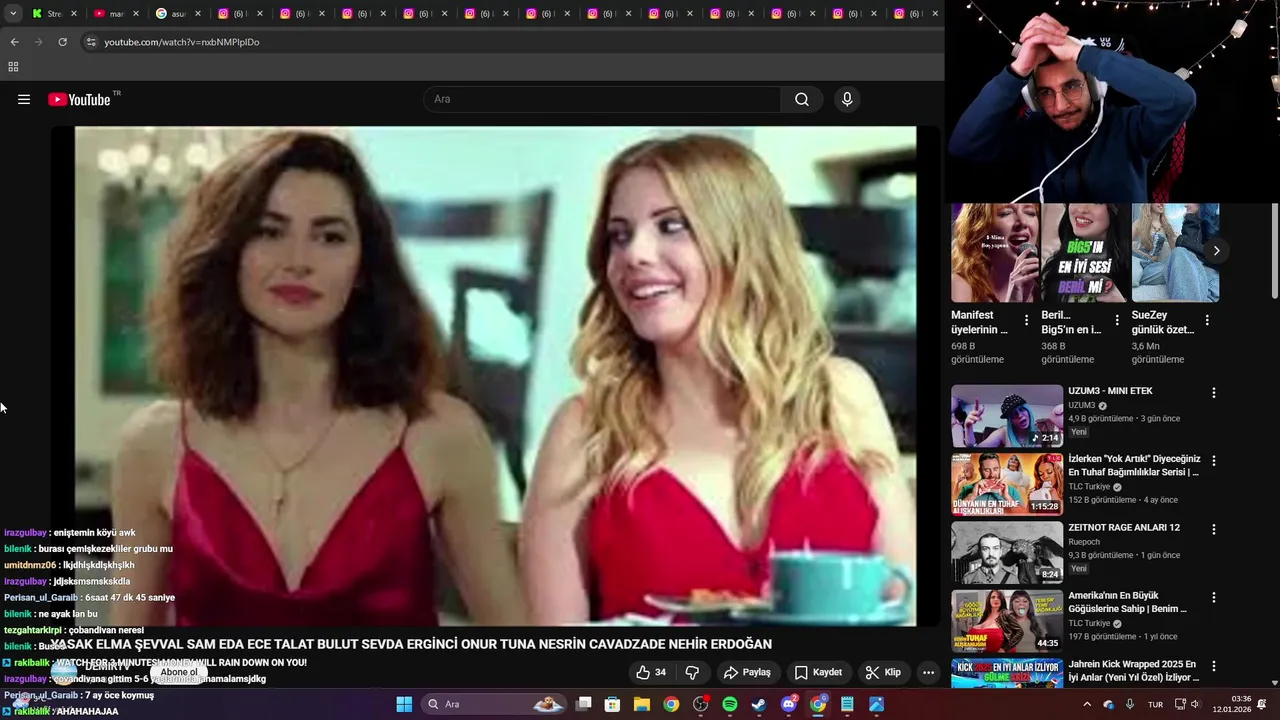1280x720 pixels.
Task: Open more actions ellipsis under the video
Action: (928, 672)
